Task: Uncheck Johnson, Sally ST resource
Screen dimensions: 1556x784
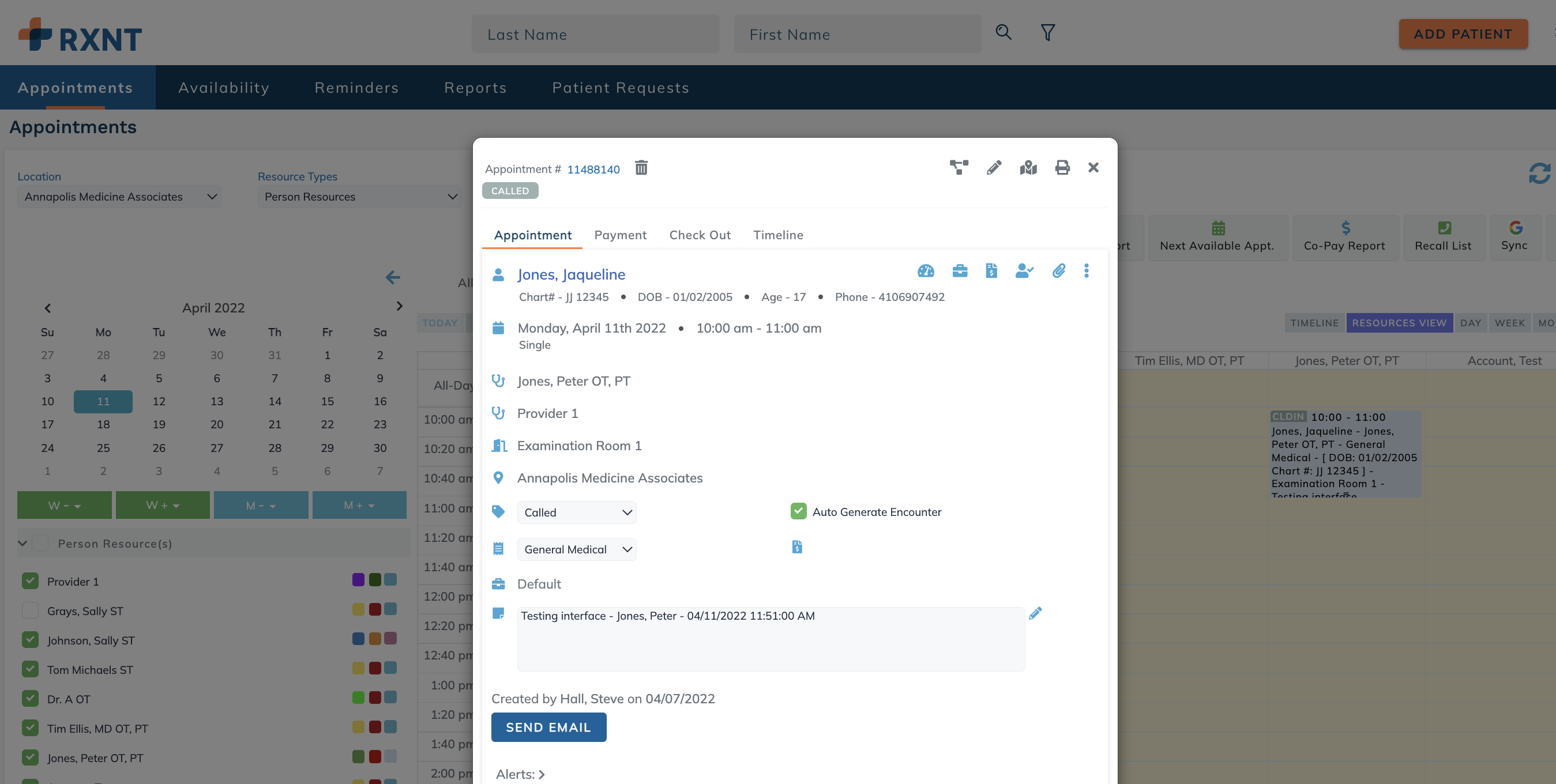Action: pos(30,640)
